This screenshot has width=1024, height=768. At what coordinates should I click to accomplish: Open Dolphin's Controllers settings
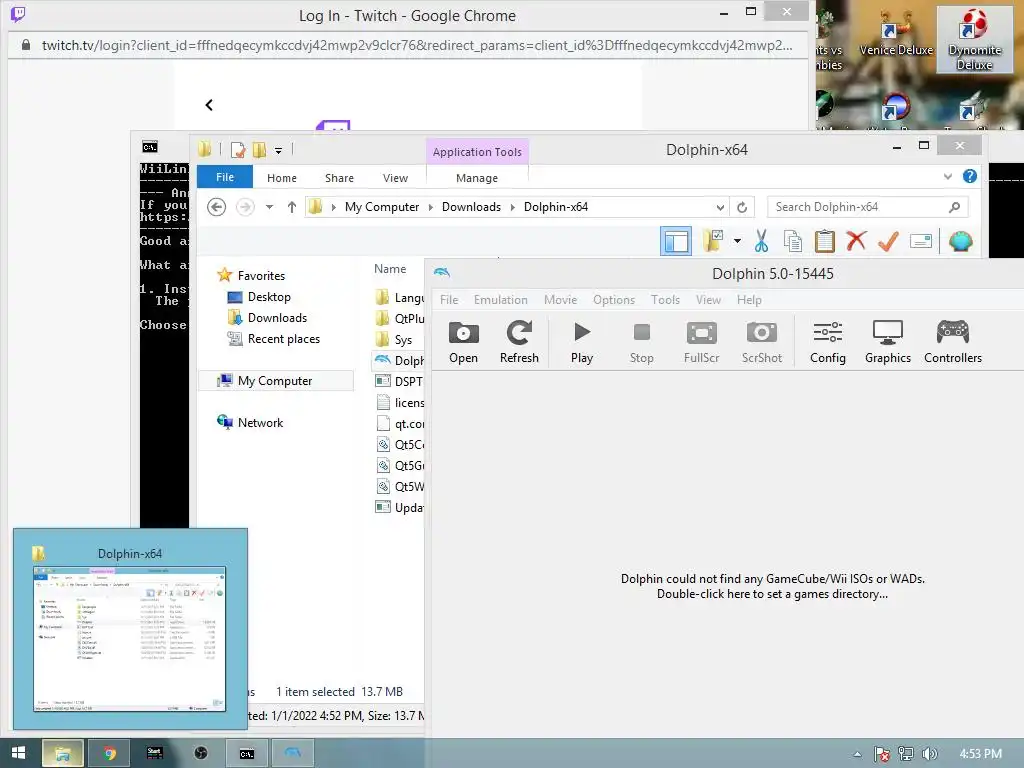pyautogui.click(x=953, y=342)
